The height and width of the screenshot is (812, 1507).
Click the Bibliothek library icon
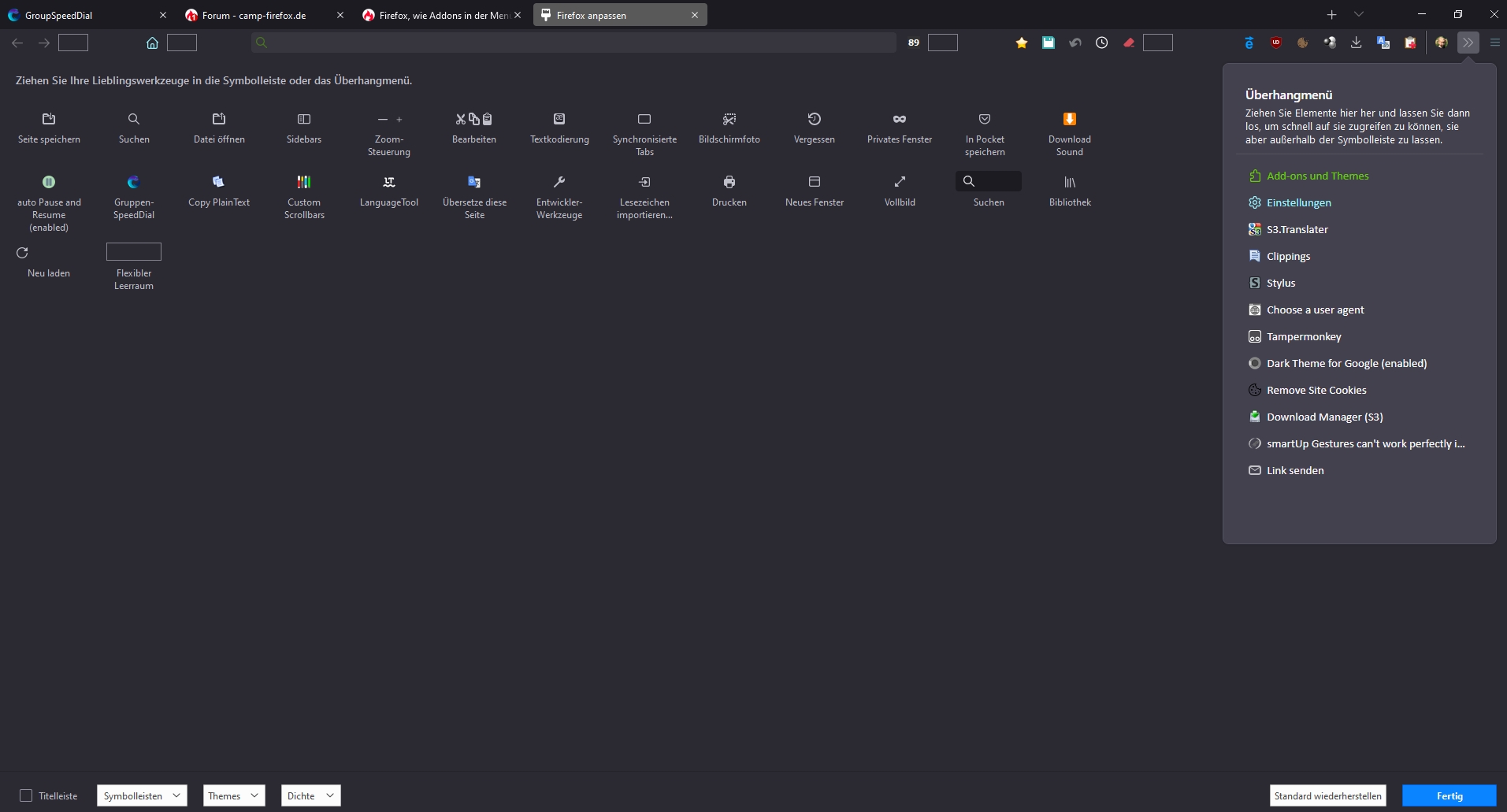(1069, 182)
